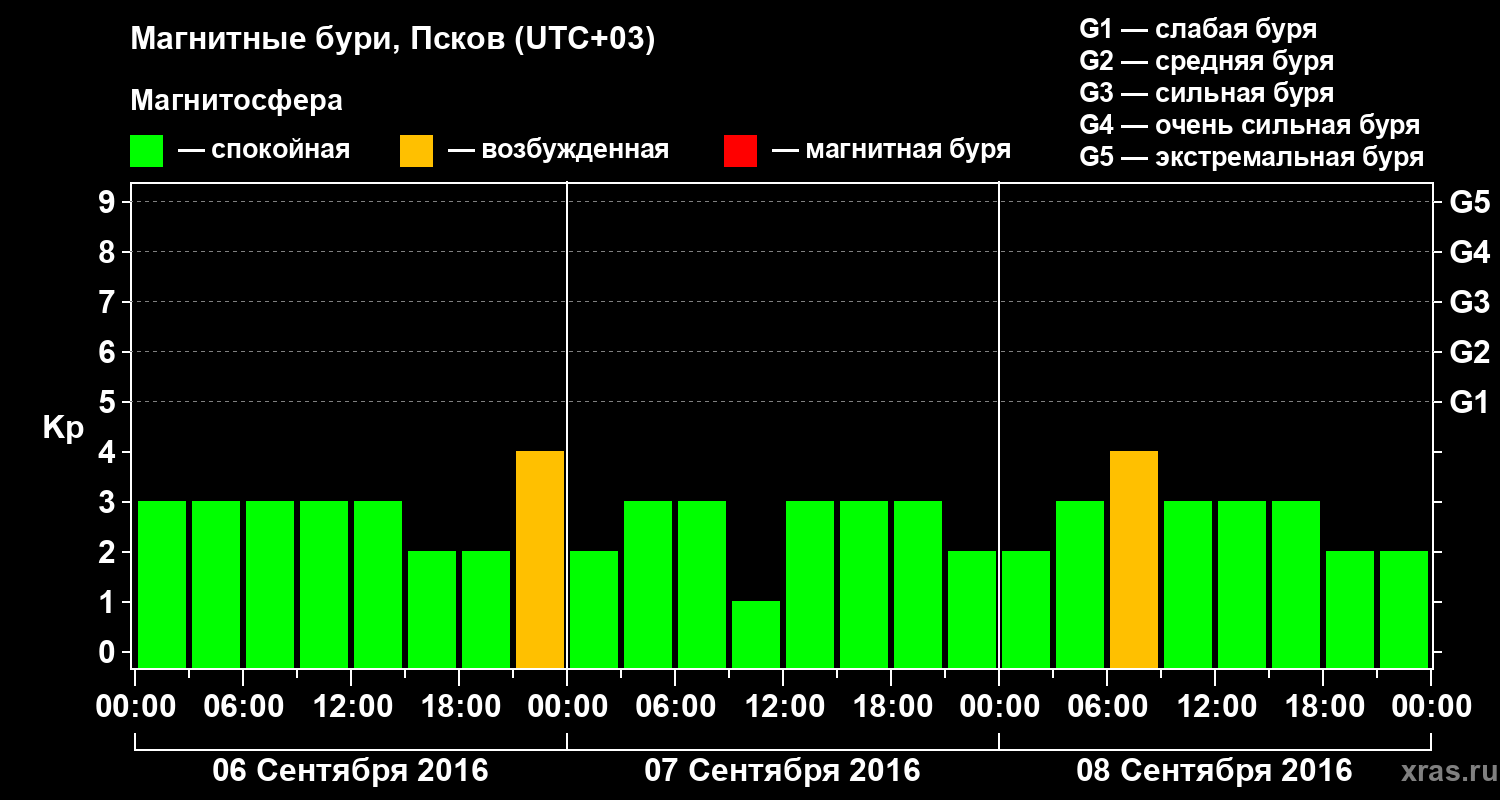Click the text 'G3 — сильная буря'
1500x800 pixels.
1206,93
